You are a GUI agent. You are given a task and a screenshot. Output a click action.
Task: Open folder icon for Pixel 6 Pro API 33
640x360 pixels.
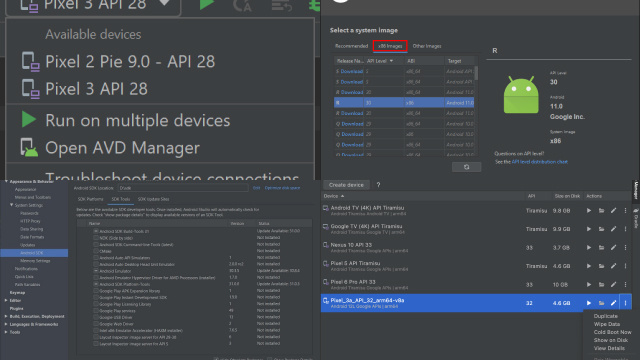601,284
